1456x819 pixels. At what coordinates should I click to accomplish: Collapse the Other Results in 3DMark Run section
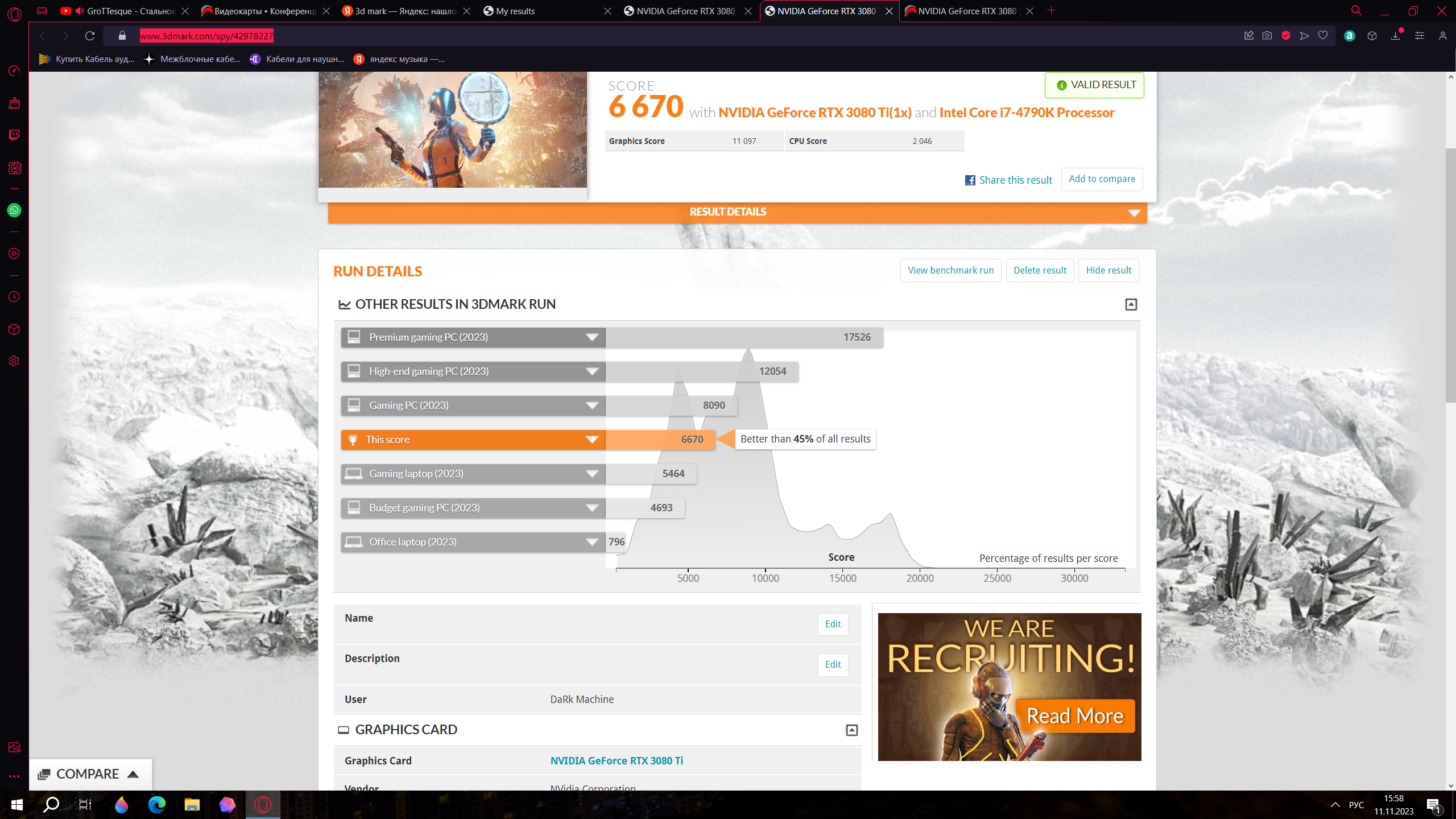tap(1131, 305)
